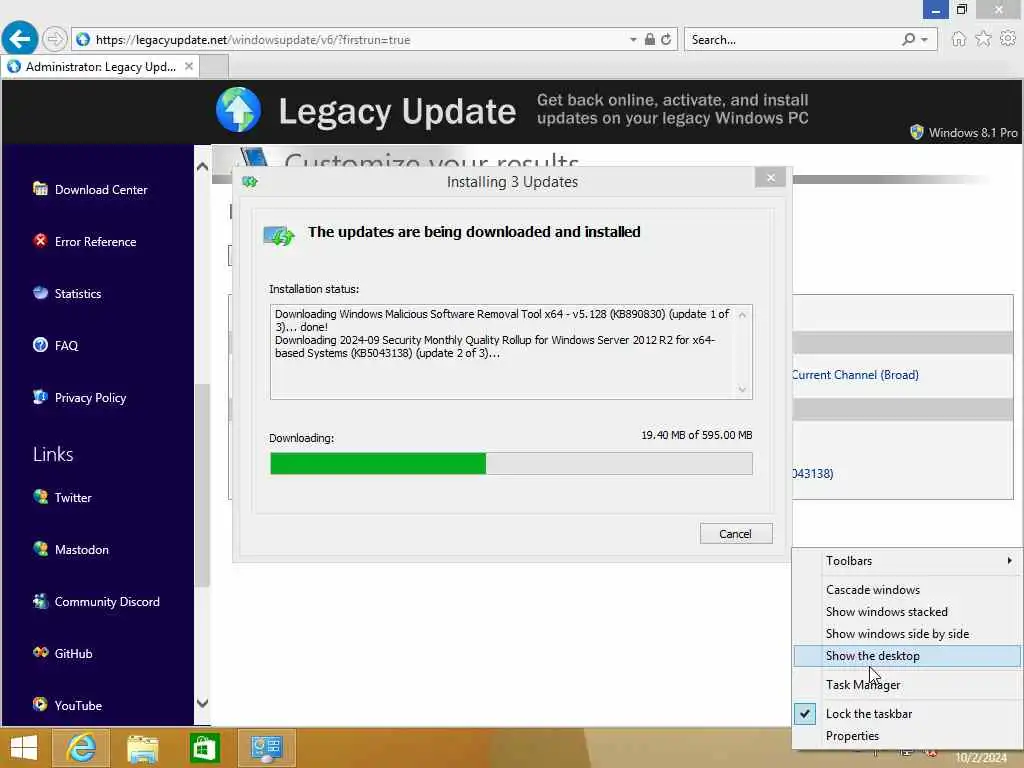1024x768 pixels.
Task: Cancel the update installation
Action: [x=736, y=534]
